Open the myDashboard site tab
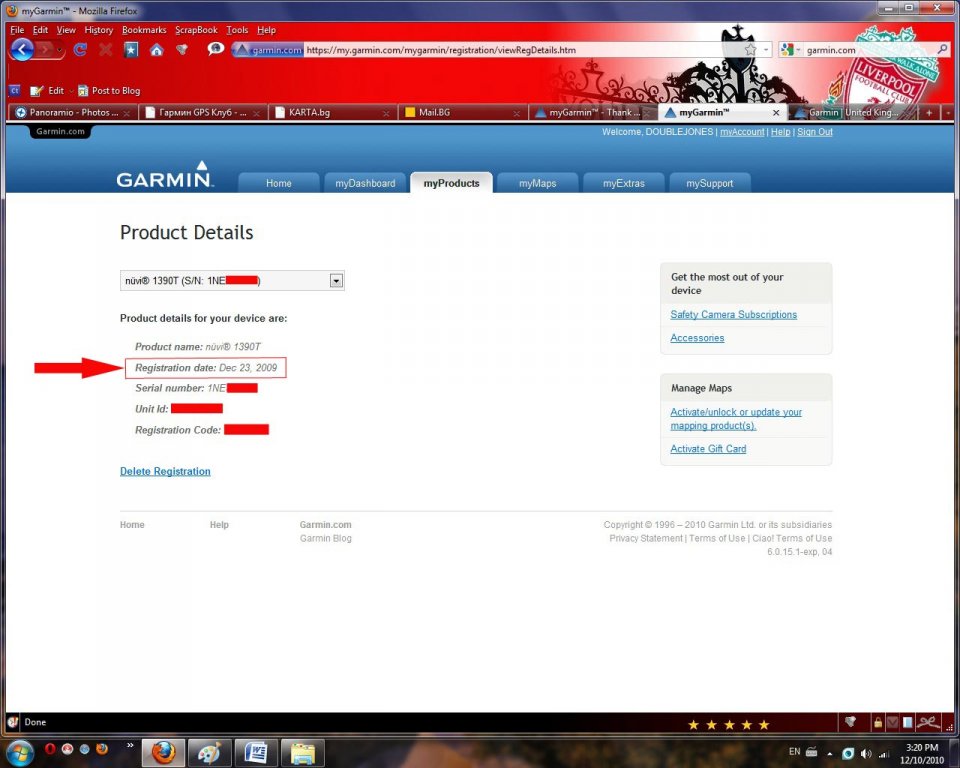This screenshot has width=960, height=768. point(366,183)
